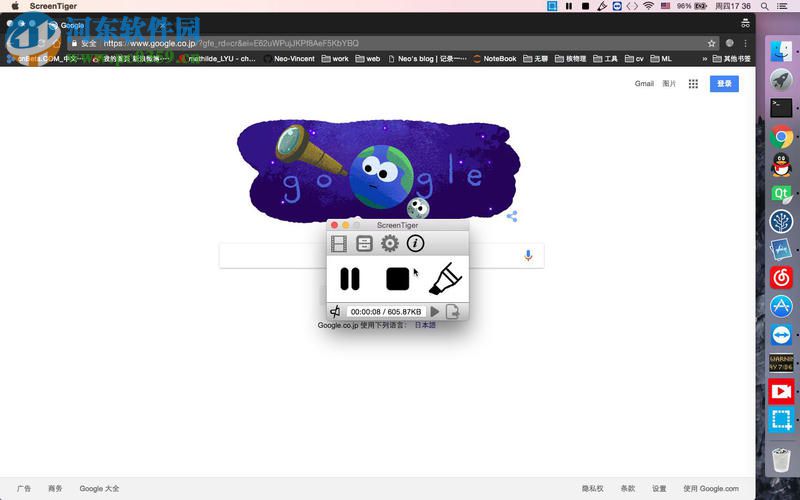Open Launchpad rocket in the Dock
The image size is (800, 500).
click(781, 80)
